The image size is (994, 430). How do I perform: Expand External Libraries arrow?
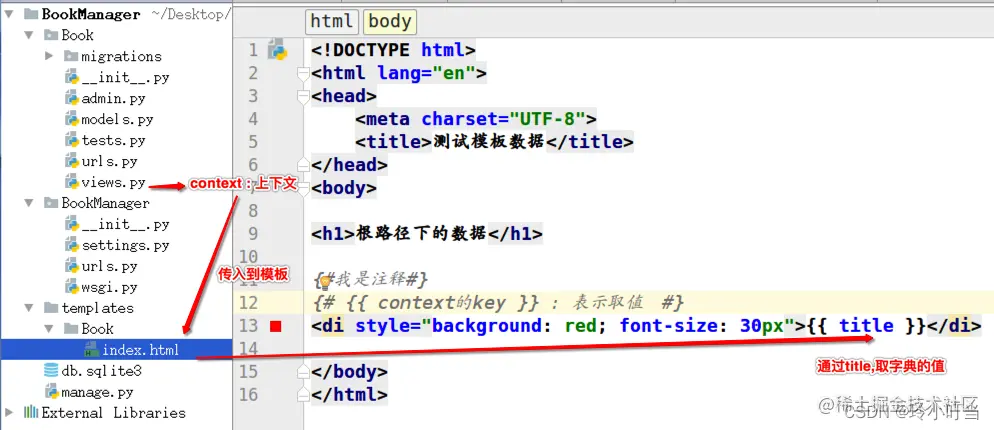pos(9,413)
